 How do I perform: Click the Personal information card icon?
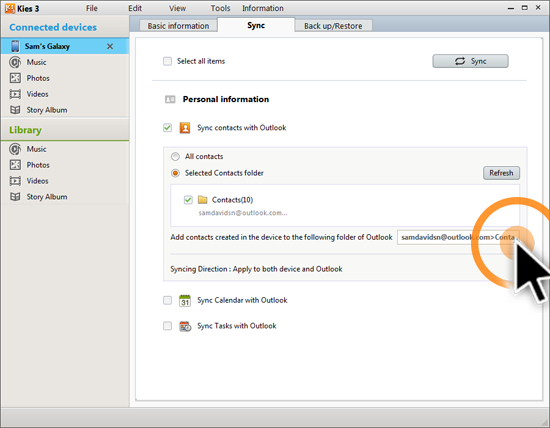pos(170,99)
